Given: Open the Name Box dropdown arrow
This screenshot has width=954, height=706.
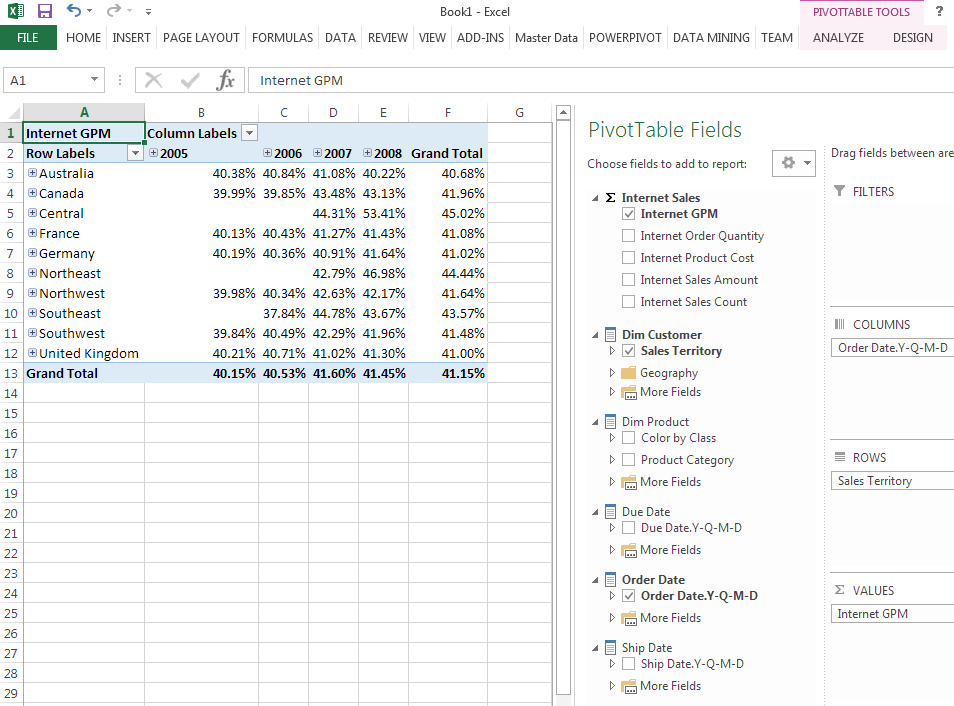Looking at the screenshot, I should coord(95,80).
